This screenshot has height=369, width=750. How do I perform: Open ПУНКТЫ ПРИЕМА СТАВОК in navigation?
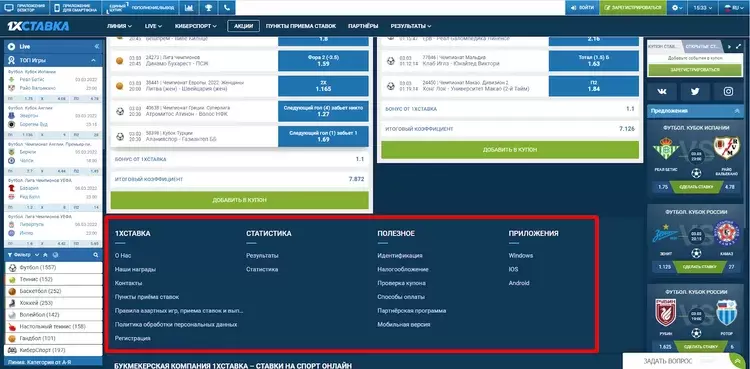[301, 26]
